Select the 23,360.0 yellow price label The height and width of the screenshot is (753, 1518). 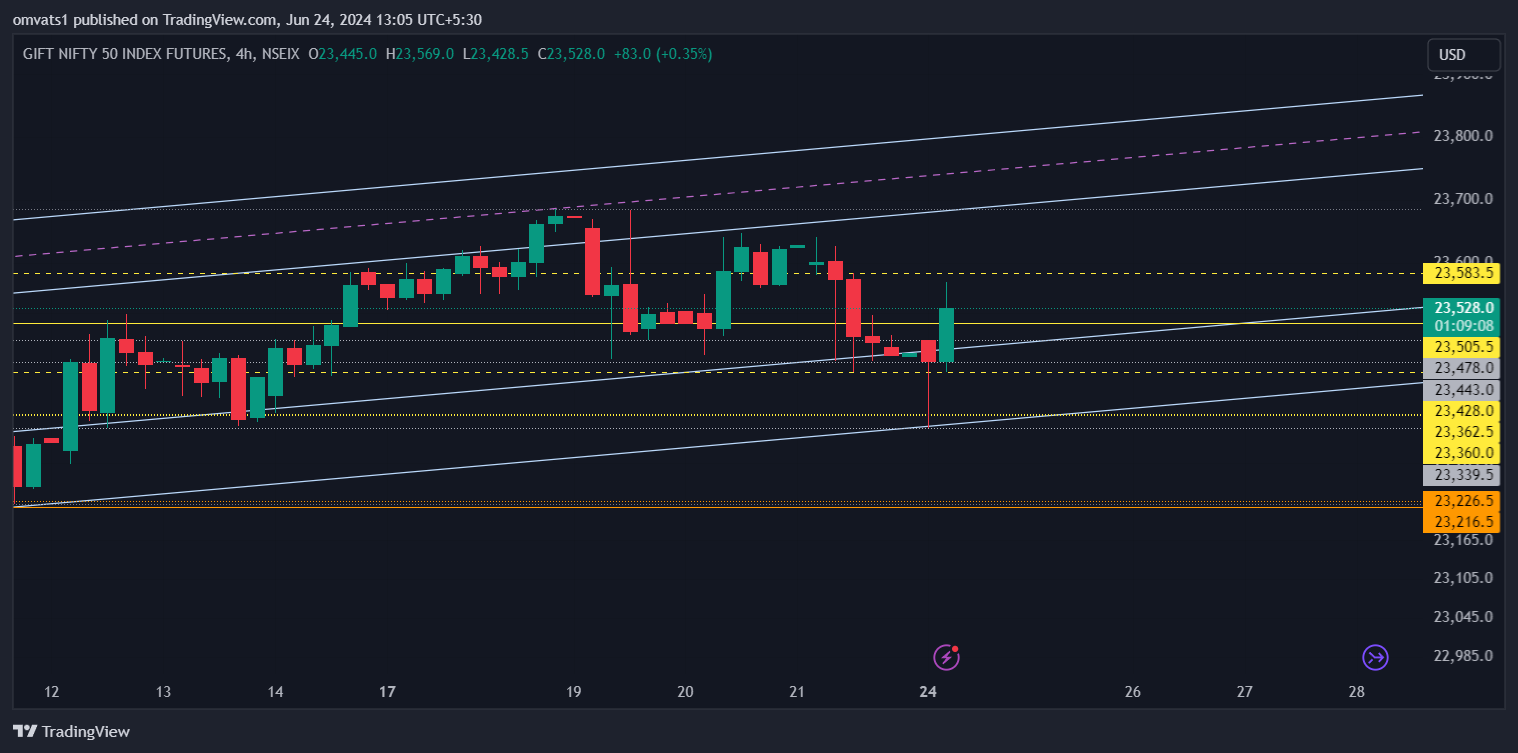(1464, 453)
